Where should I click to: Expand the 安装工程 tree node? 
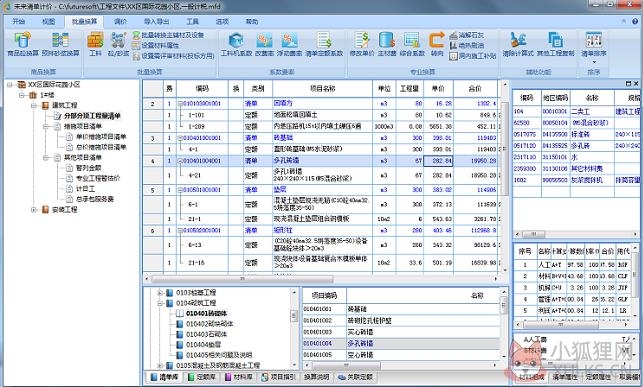tap(34, 209)
